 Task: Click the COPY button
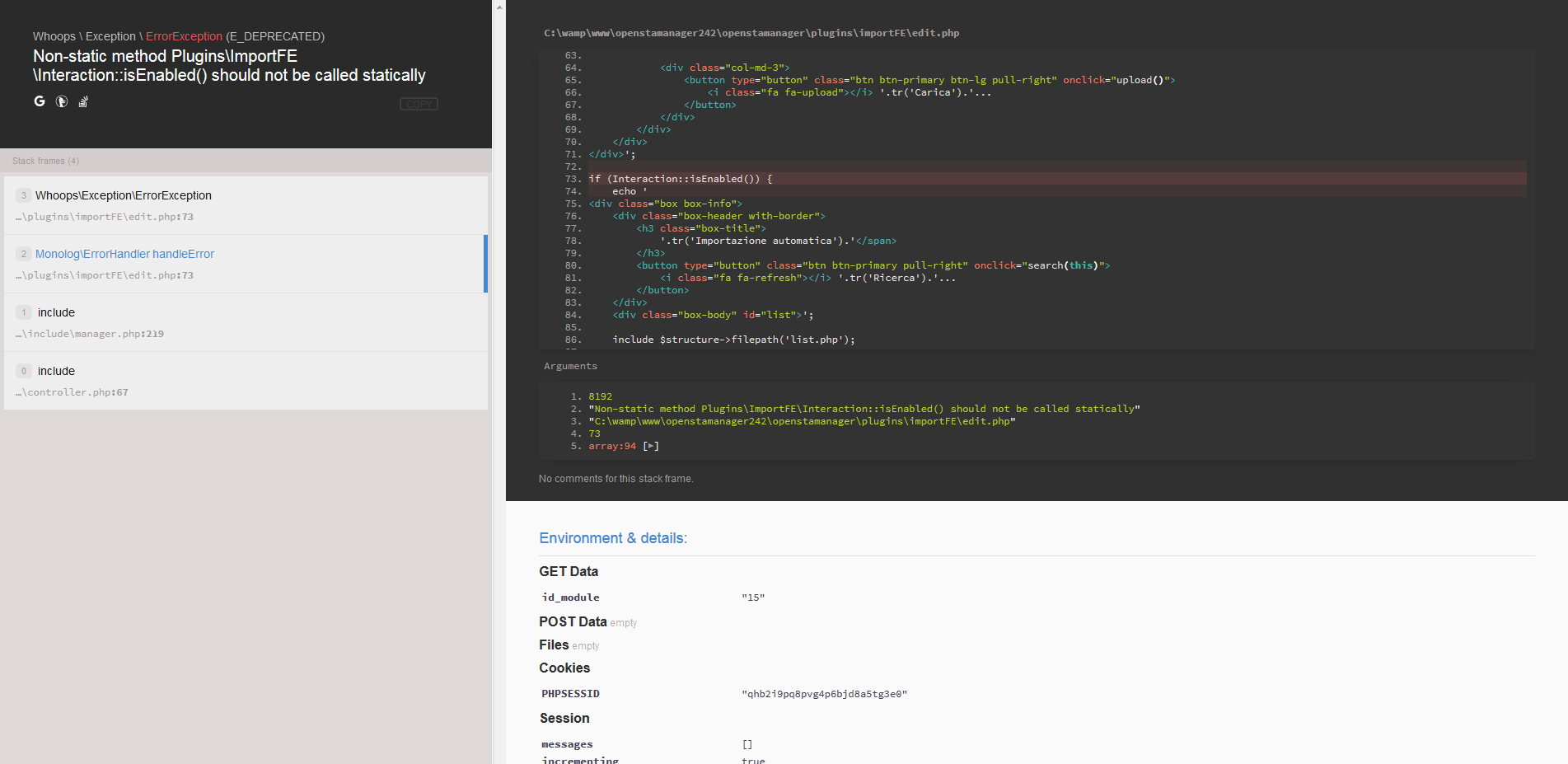coord(419,103)
